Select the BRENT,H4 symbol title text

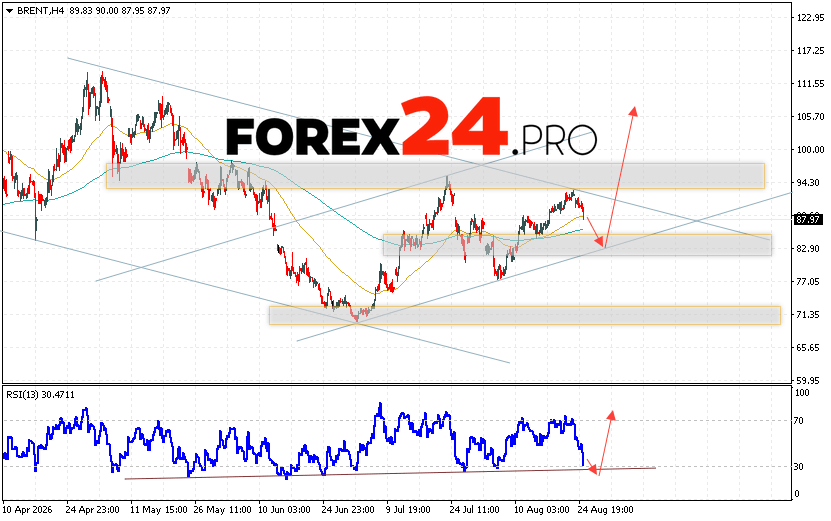(40, 11)
